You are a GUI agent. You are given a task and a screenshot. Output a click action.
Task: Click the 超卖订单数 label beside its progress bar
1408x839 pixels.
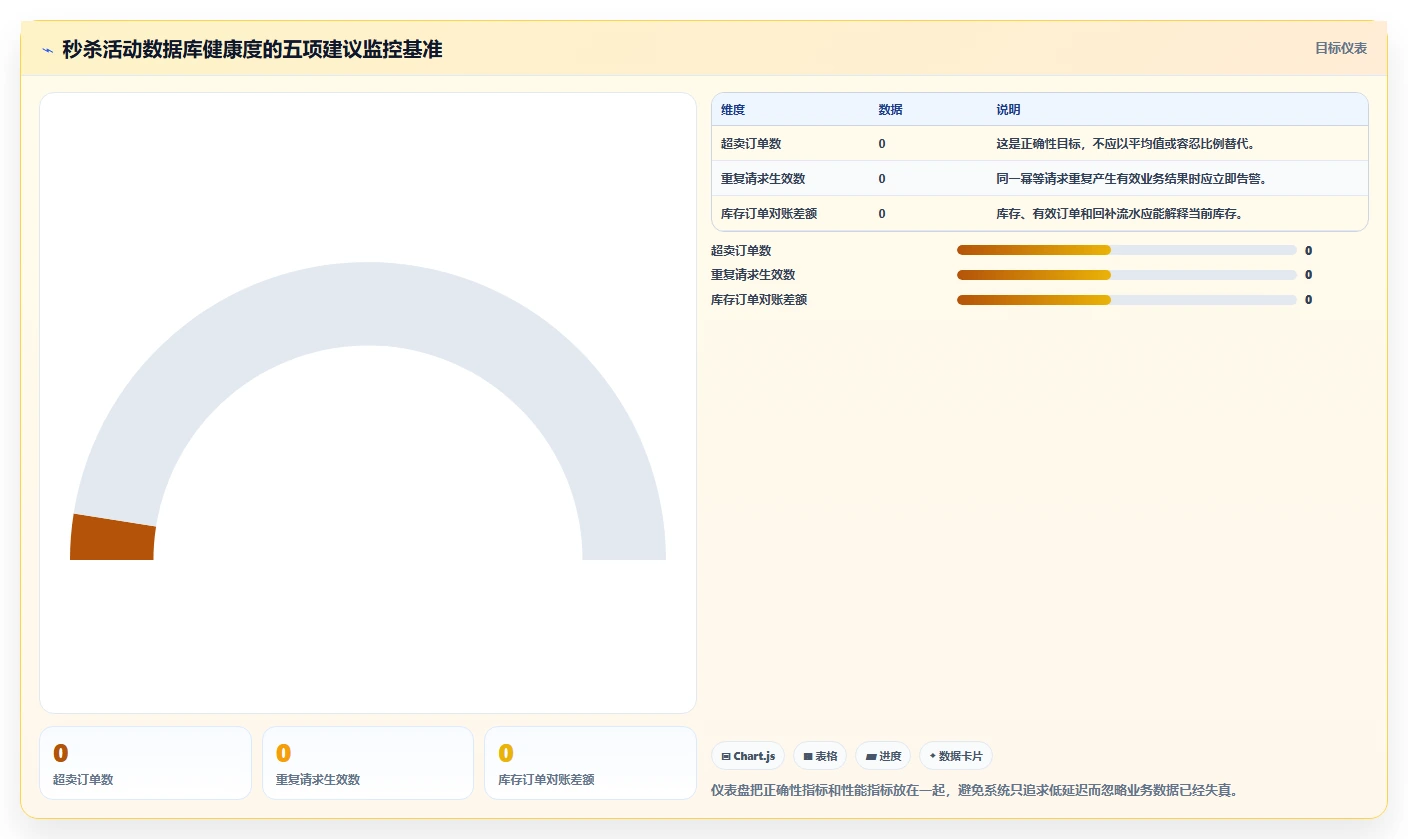coord(741,250)
